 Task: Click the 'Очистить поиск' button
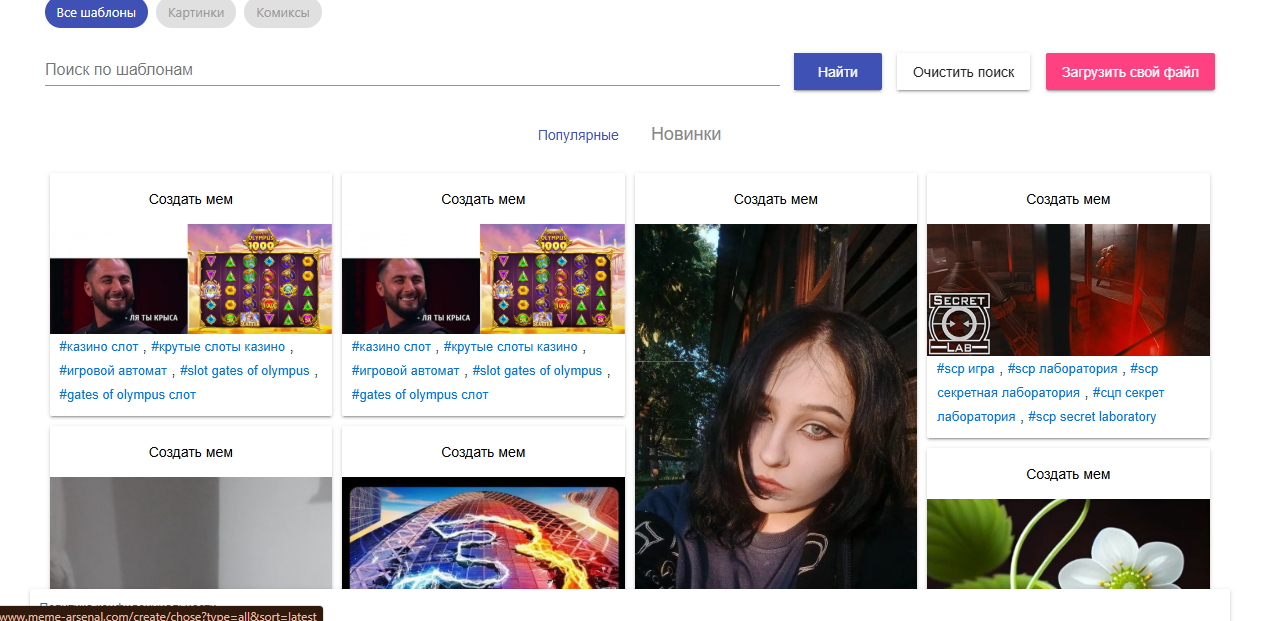963,72
